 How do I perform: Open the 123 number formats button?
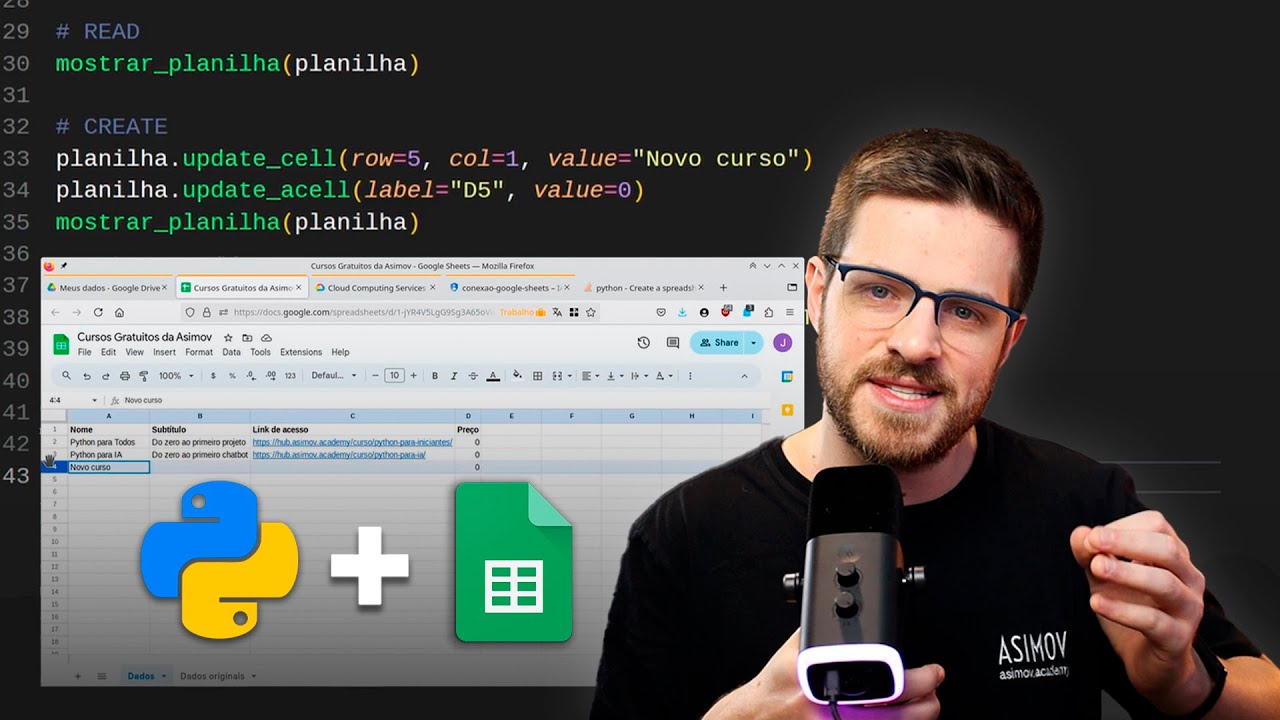point(290,376)
